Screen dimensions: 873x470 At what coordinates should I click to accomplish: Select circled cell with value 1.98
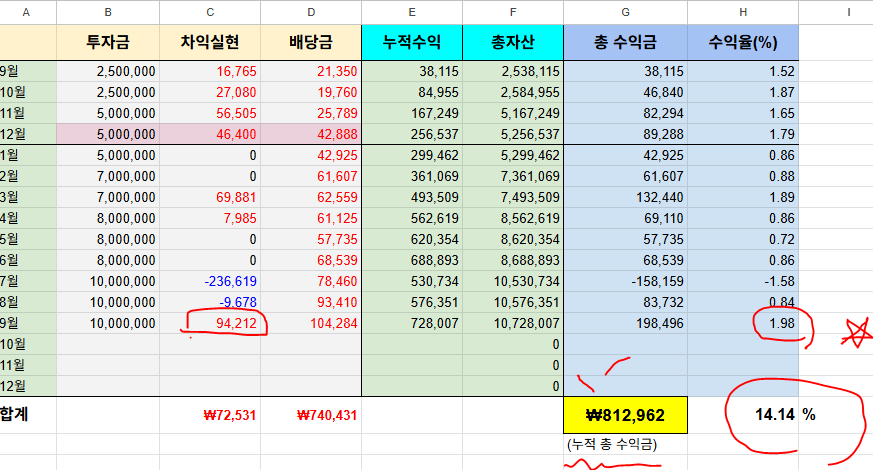pos(743,324)
